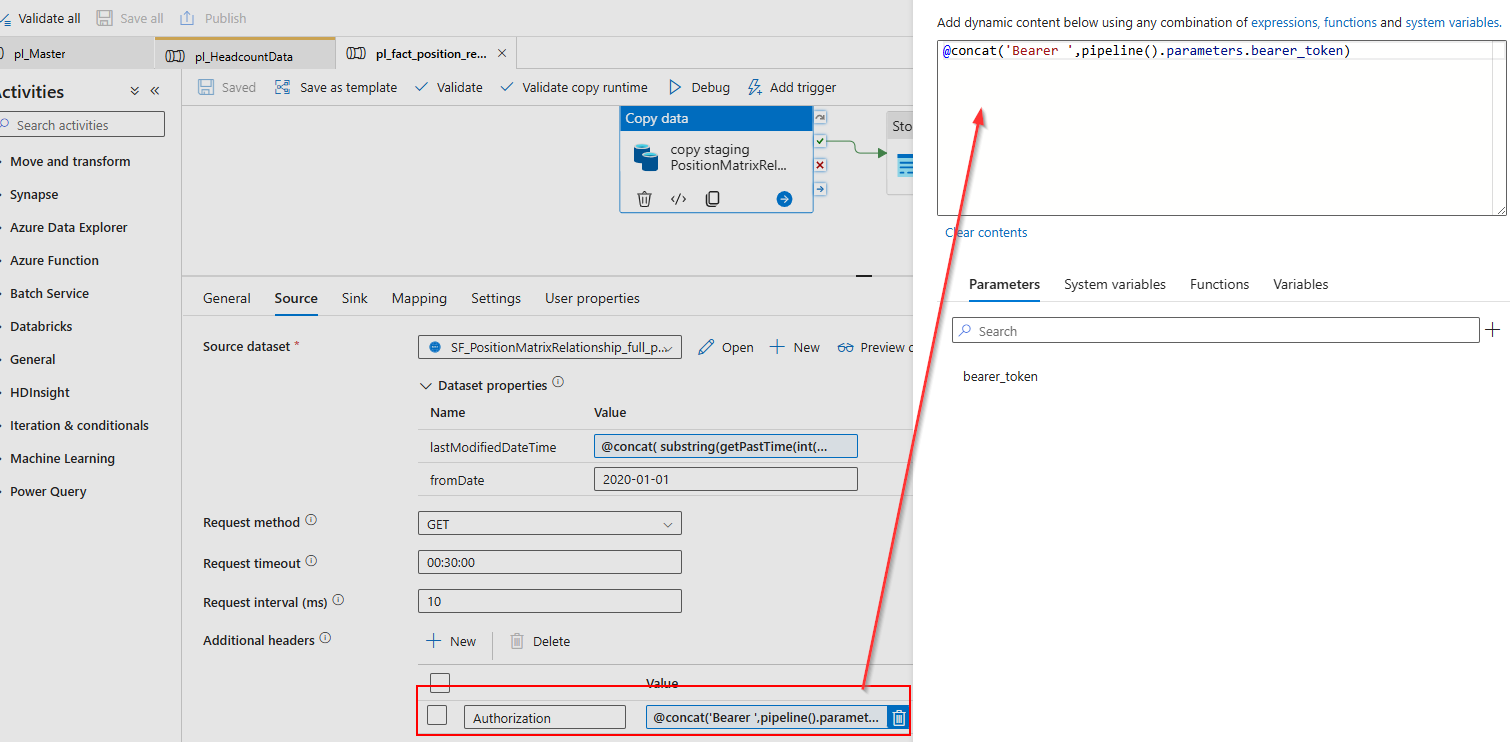The width and height of the screenshot is (1510, 742).
Task: Check the Authorization header row checkbox
Action: tap(437, 715)
